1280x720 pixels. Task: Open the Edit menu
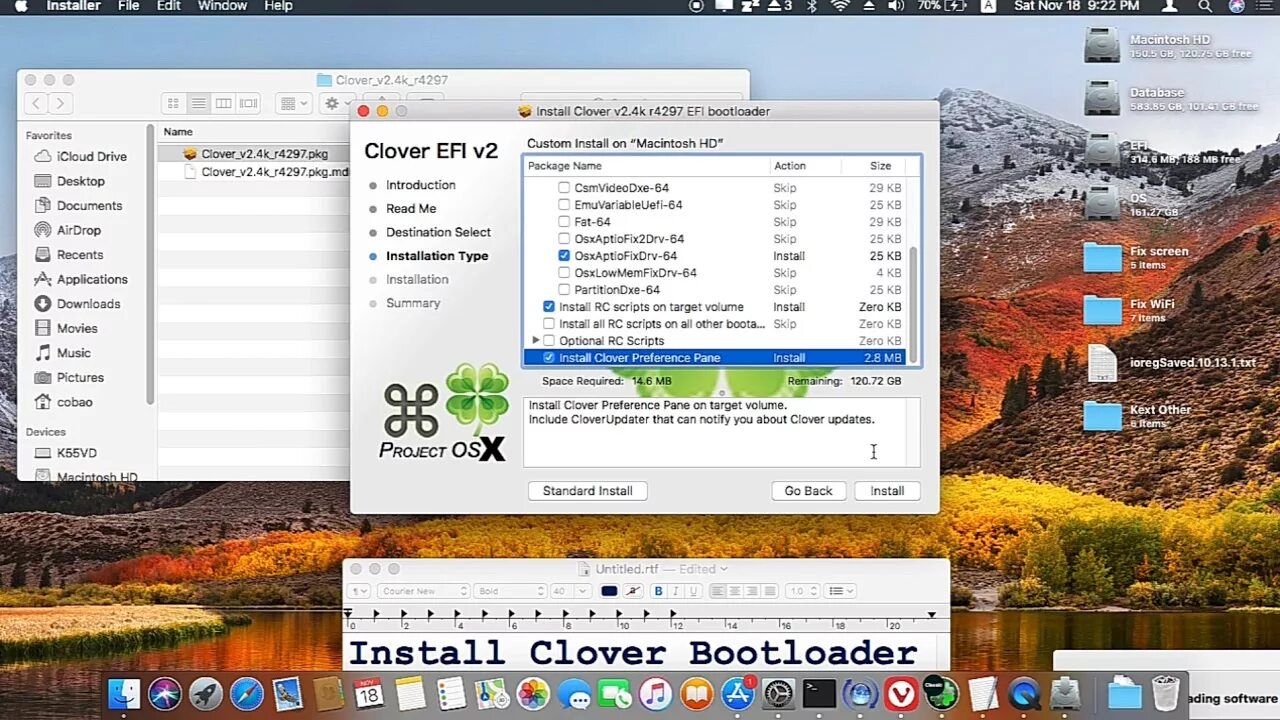tap(169, 6)
